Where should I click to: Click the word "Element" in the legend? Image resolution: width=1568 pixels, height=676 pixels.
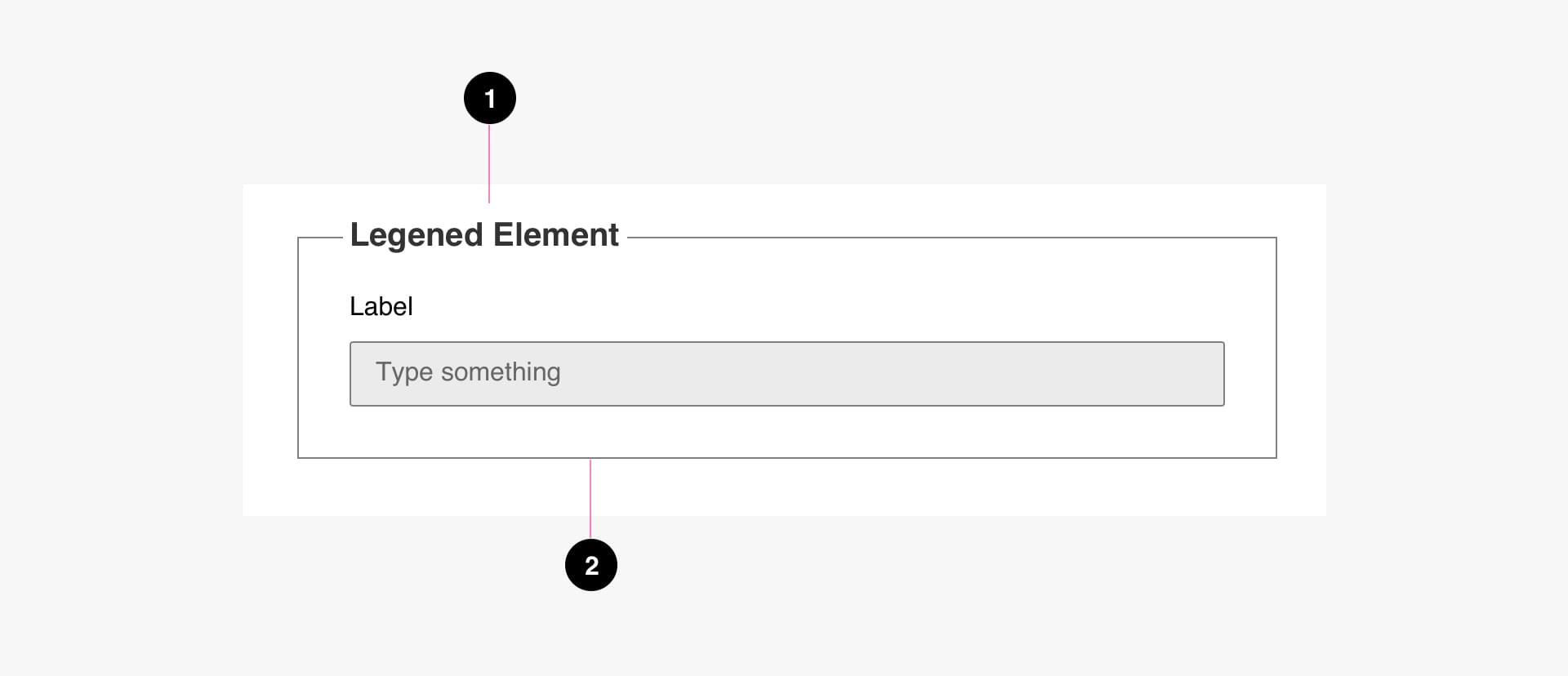click(556, 235)
